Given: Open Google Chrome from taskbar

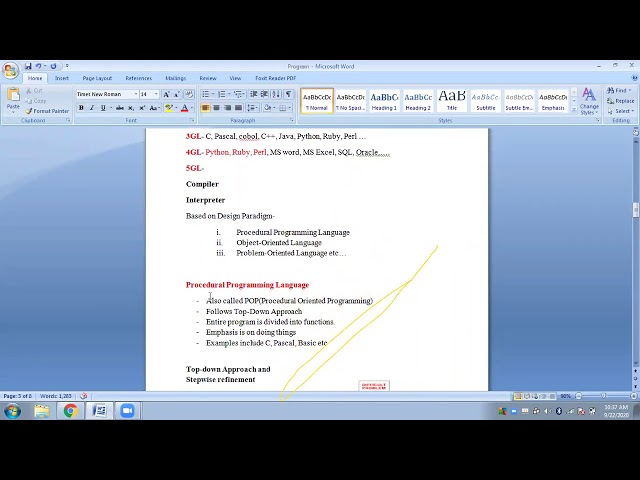Looking at the screenshot, I should (70, 411).
